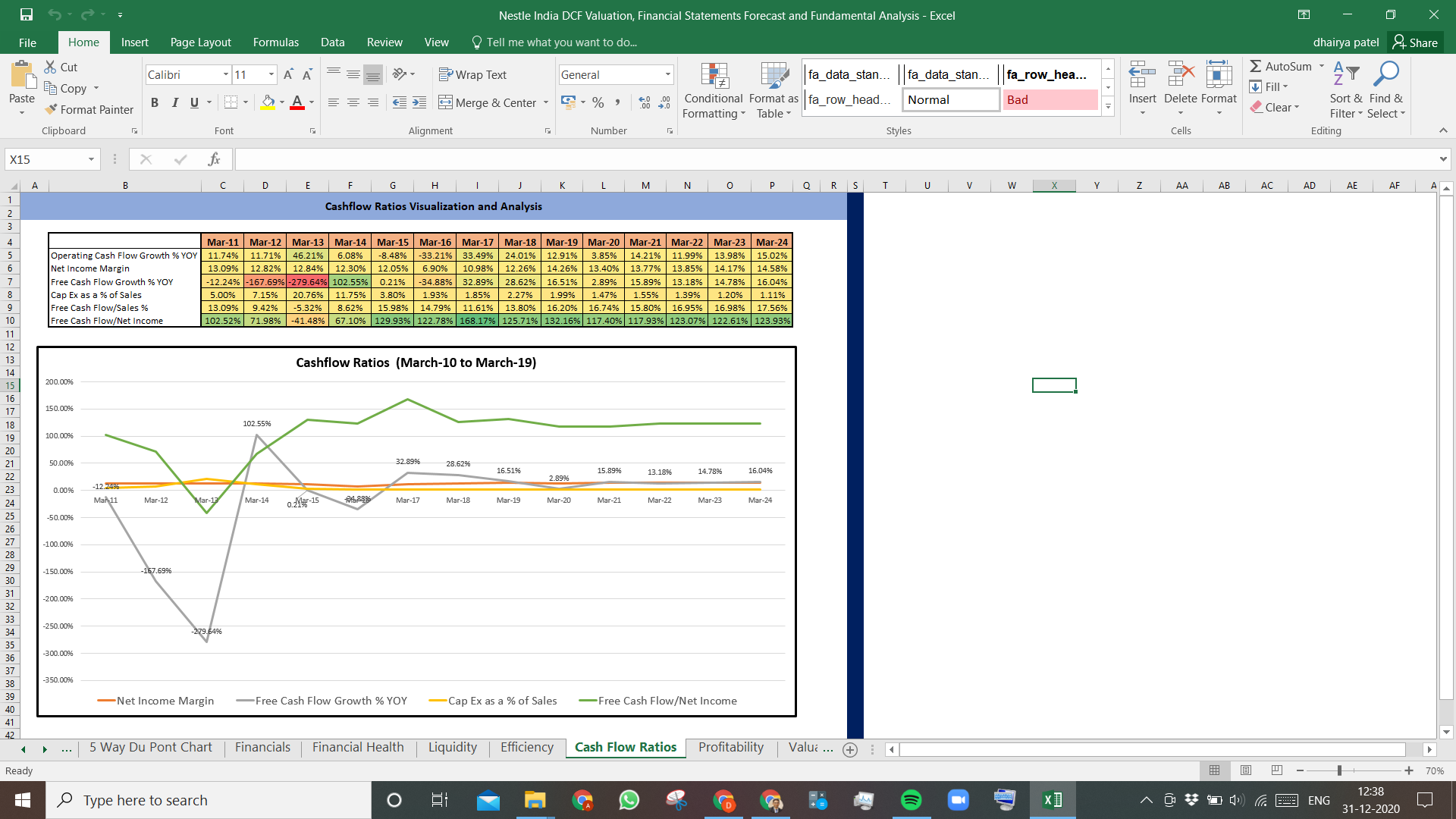Click the zoom out minus button

click(1300, 770)
